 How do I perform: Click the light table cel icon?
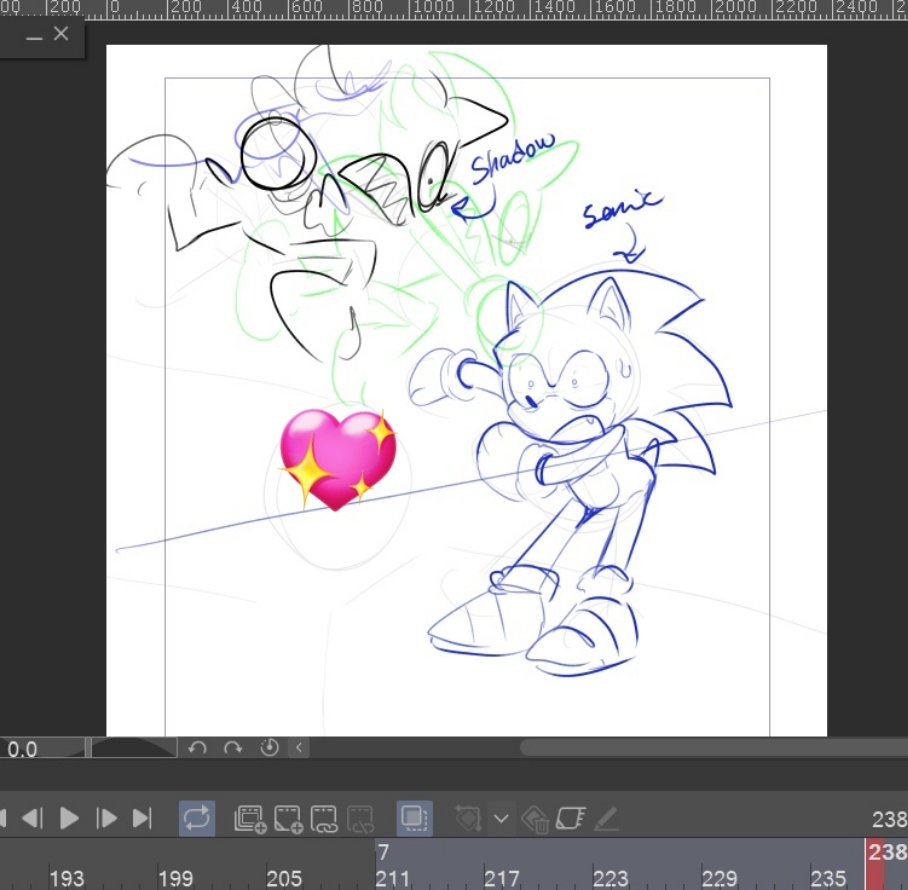[x=570, y=819]
